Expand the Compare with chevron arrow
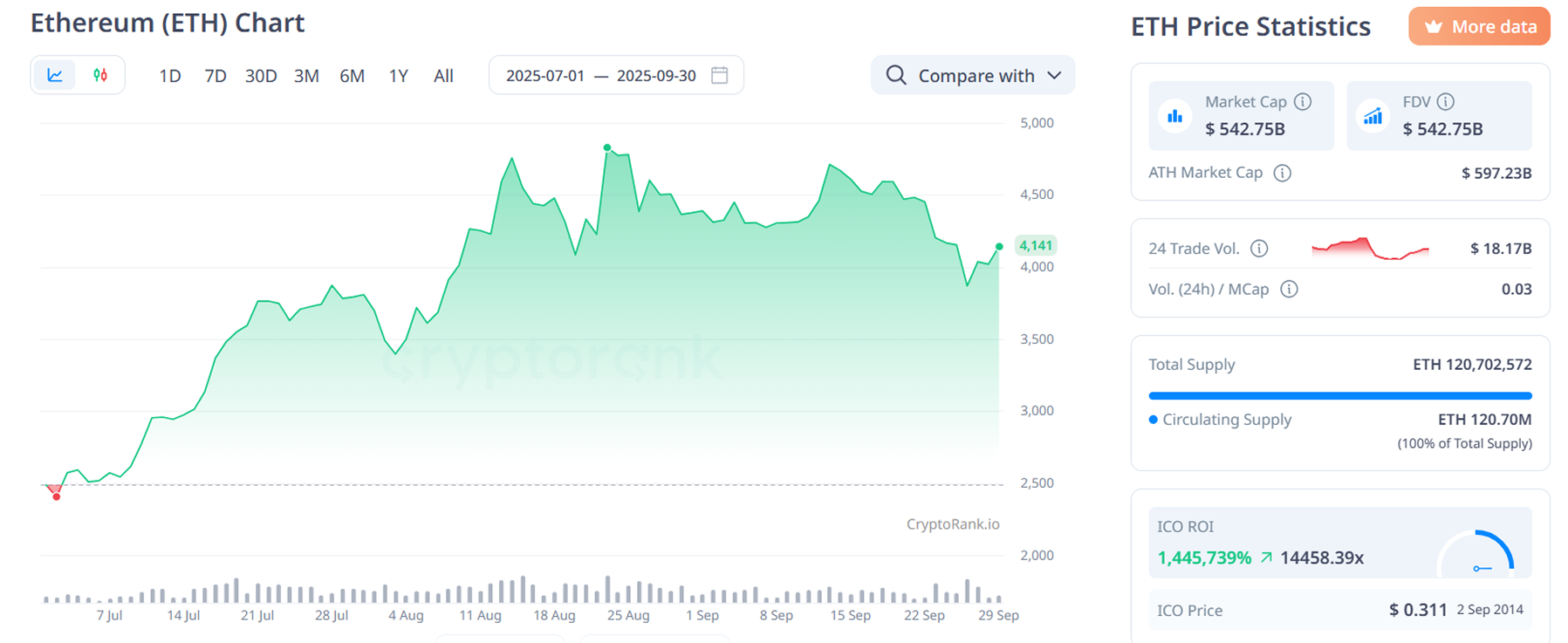 coord(1054,76)
